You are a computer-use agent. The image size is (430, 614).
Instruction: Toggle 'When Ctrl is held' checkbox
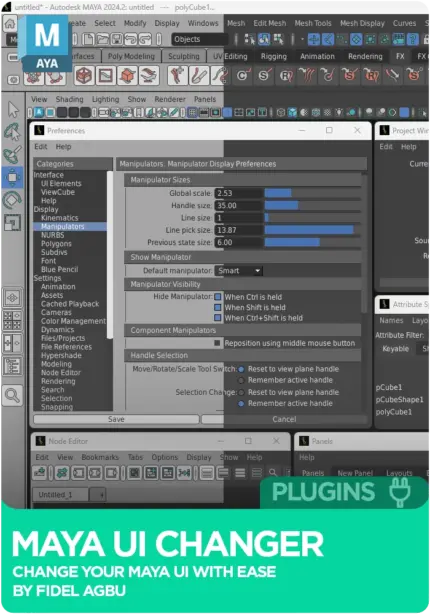(218, 297)
